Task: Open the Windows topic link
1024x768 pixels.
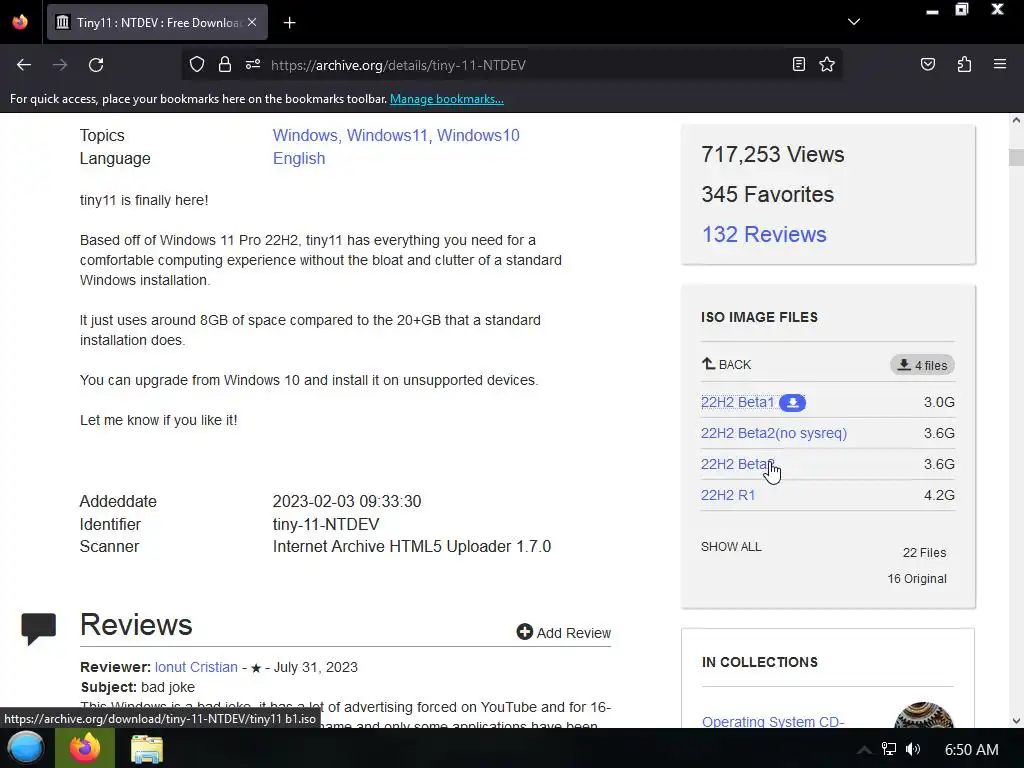Action: click(x=305, y=135)
